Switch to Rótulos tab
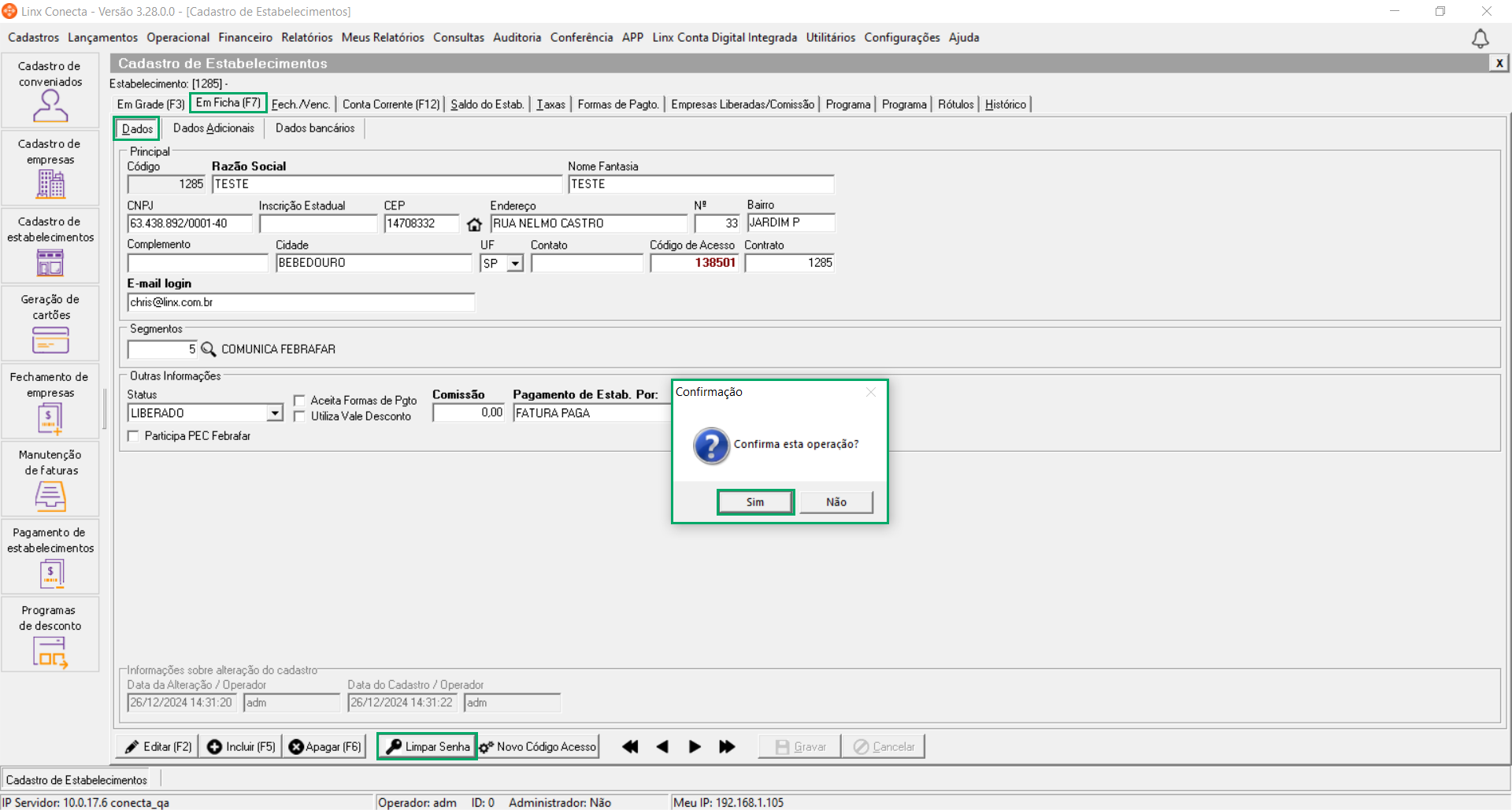This screenshot has width=1512, height=810. [955, 104]
